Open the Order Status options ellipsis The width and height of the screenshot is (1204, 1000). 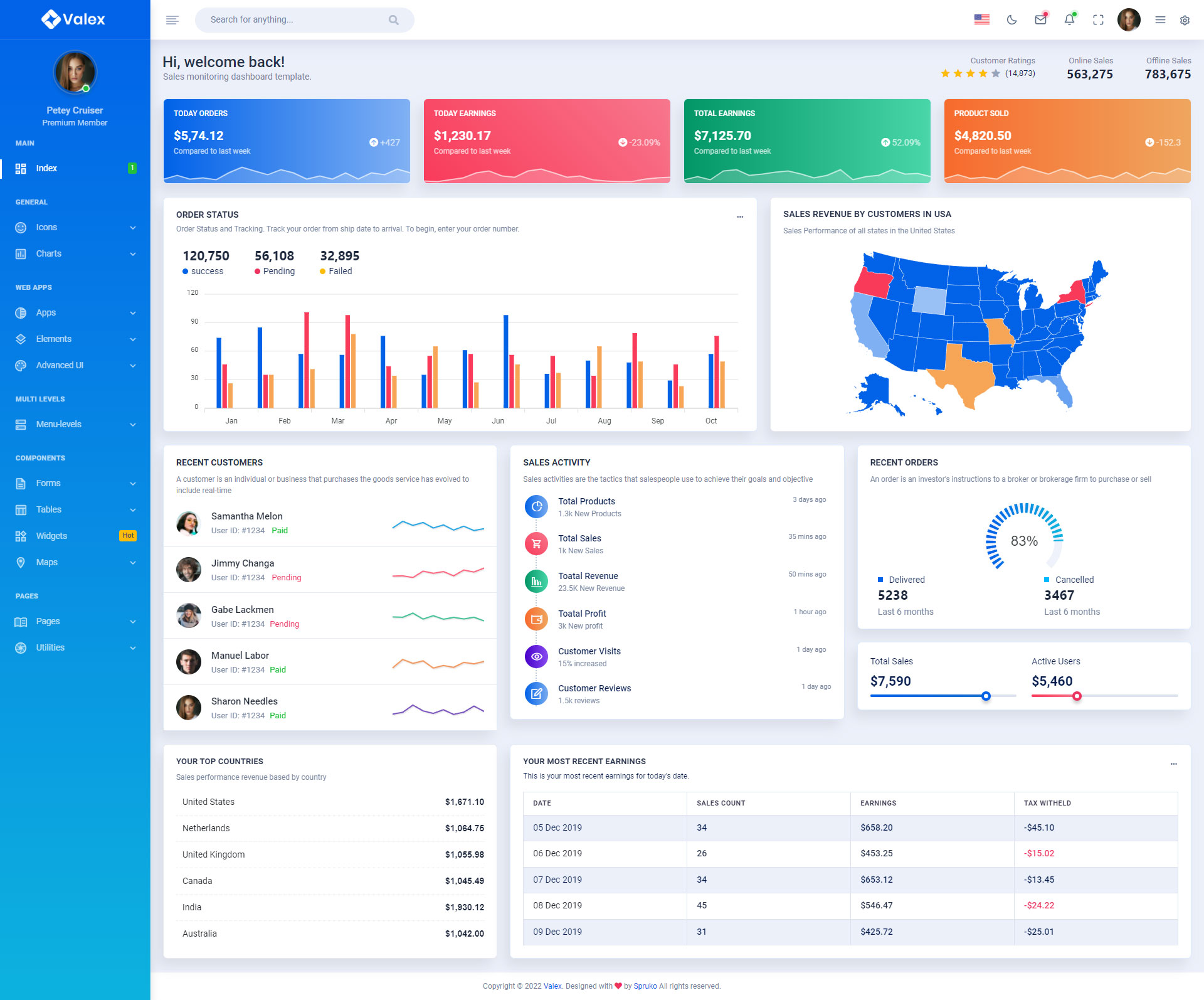click(740, 216)
